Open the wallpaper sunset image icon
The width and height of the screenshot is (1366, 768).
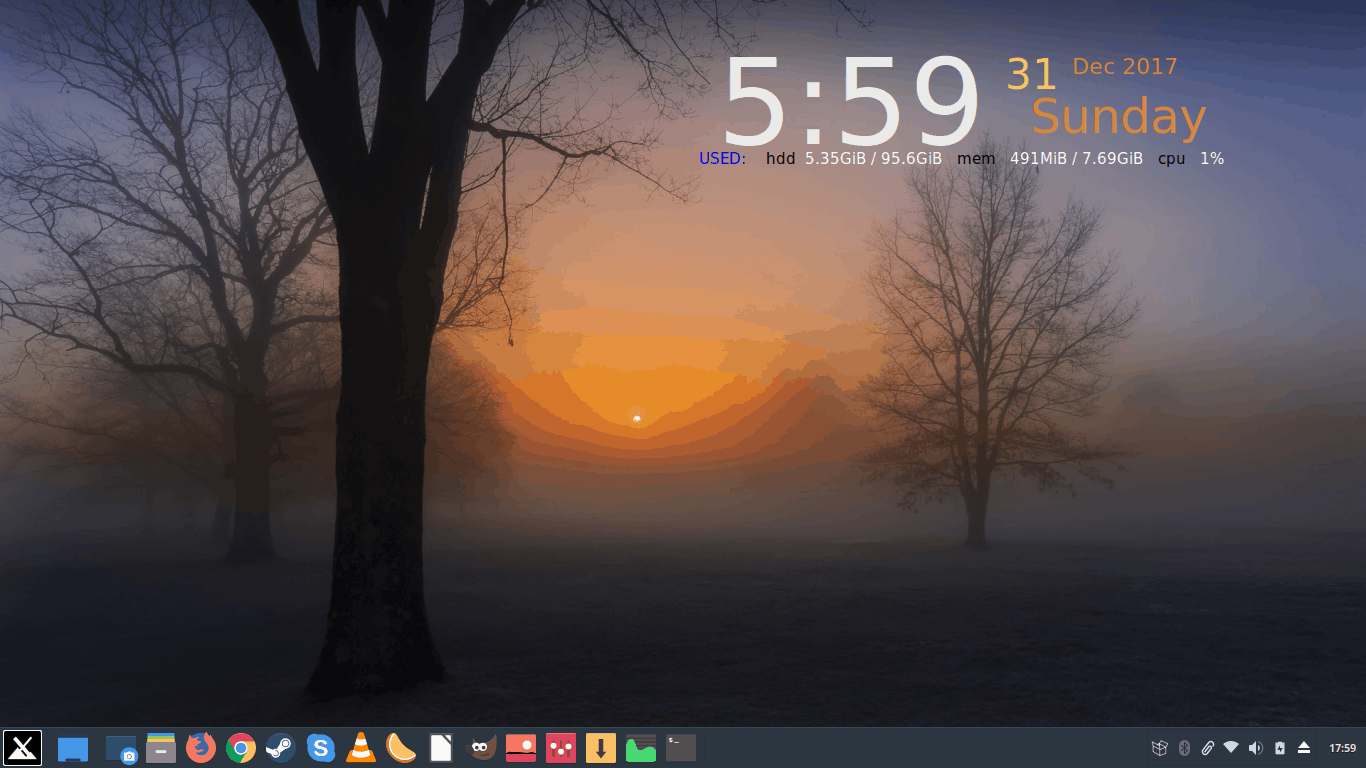click(521, 747)
